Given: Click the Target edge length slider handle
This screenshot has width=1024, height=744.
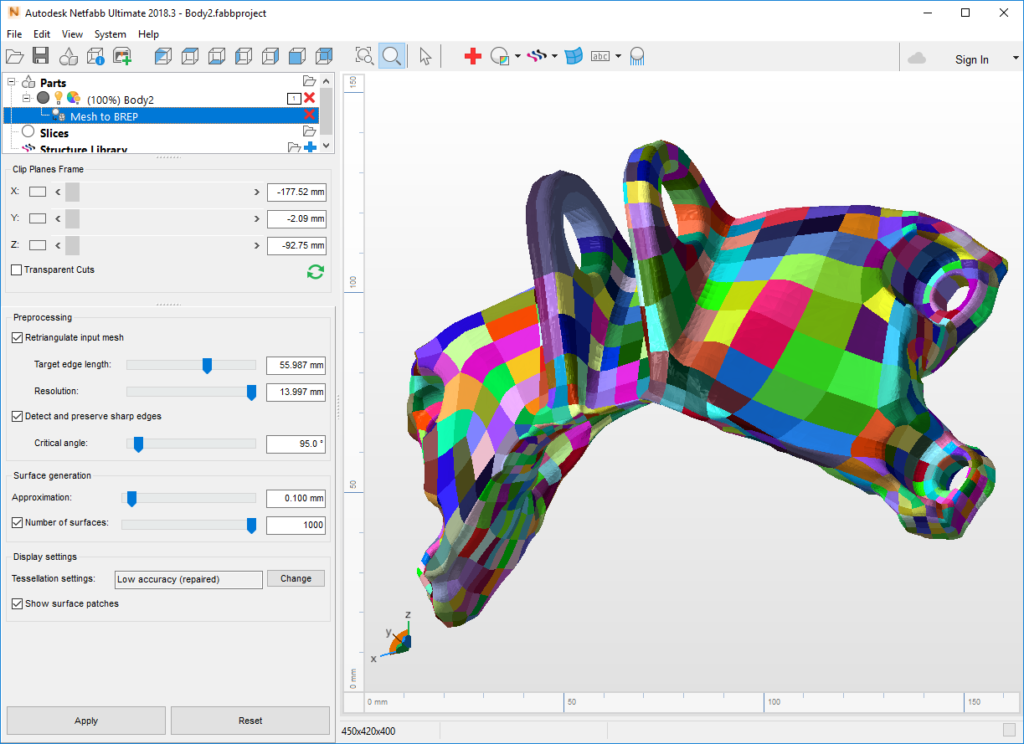Looking at the screenshot, I should pos(207,366).
